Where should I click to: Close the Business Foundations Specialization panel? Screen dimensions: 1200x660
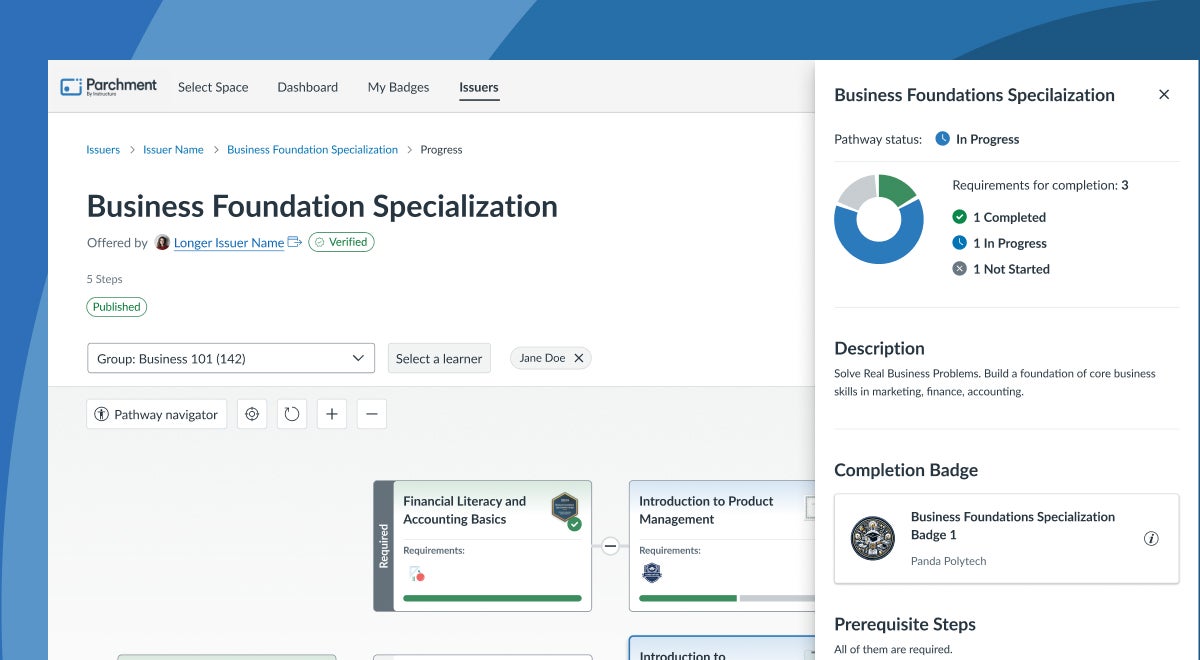1164,95
